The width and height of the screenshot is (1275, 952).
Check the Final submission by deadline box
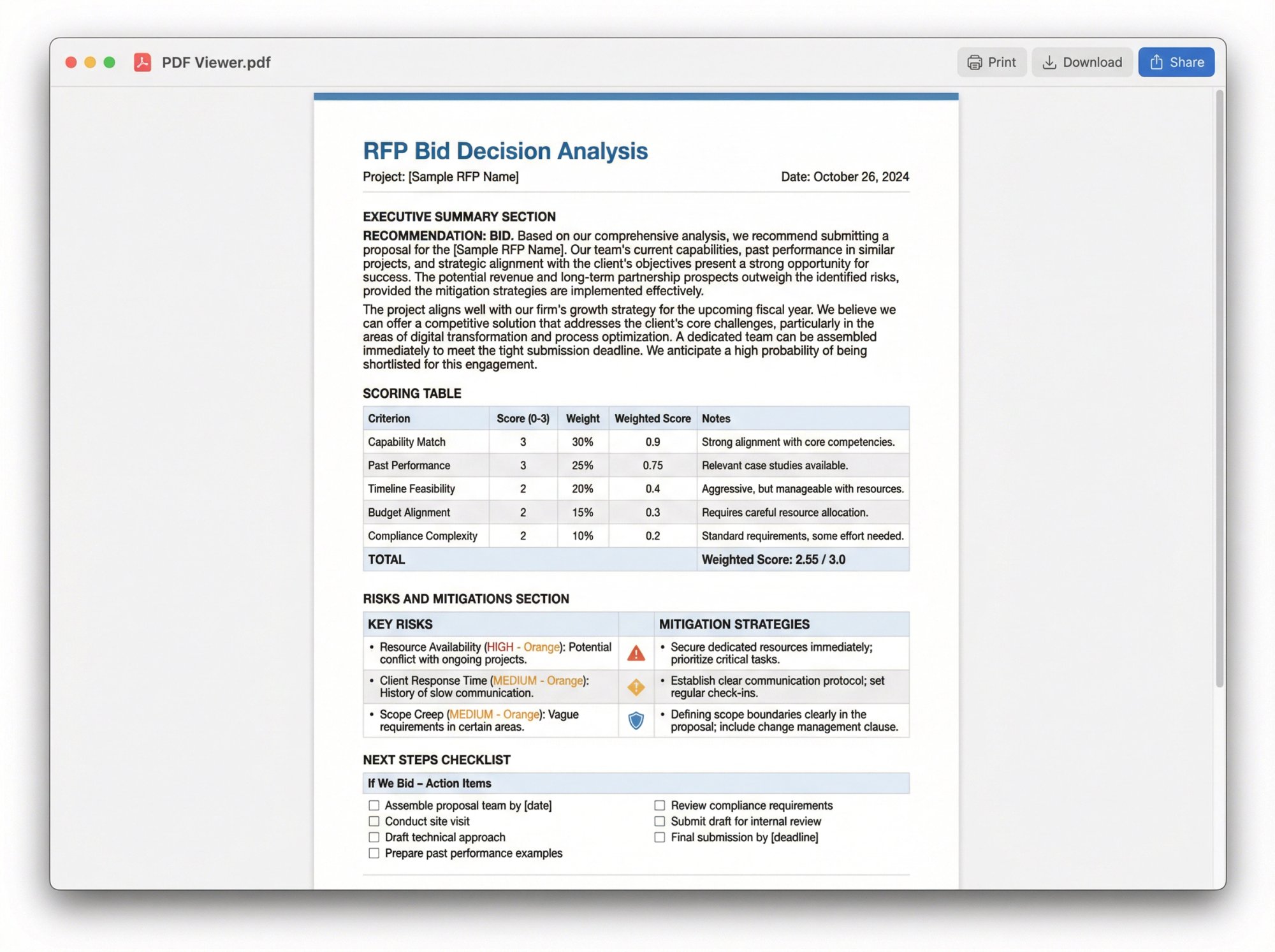click(x=659, y=837)
